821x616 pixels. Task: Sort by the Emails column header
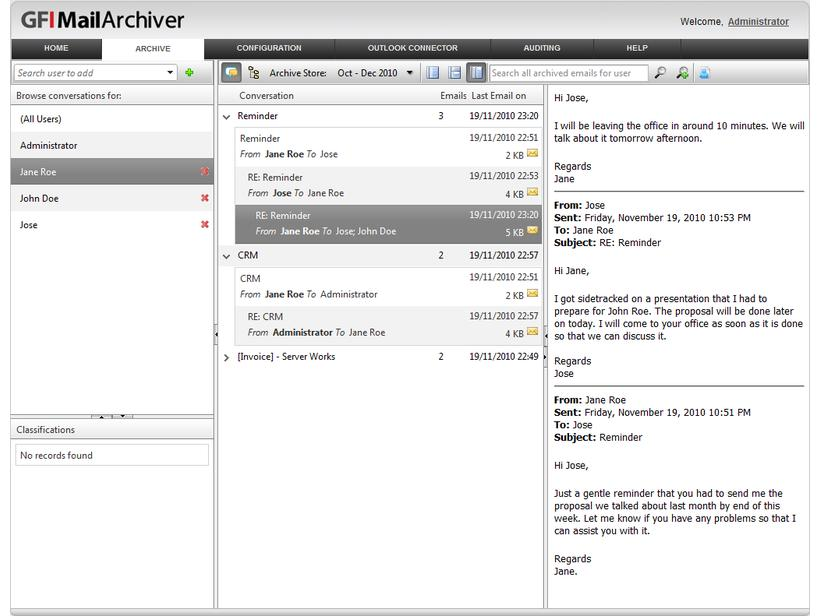(453, 95)
